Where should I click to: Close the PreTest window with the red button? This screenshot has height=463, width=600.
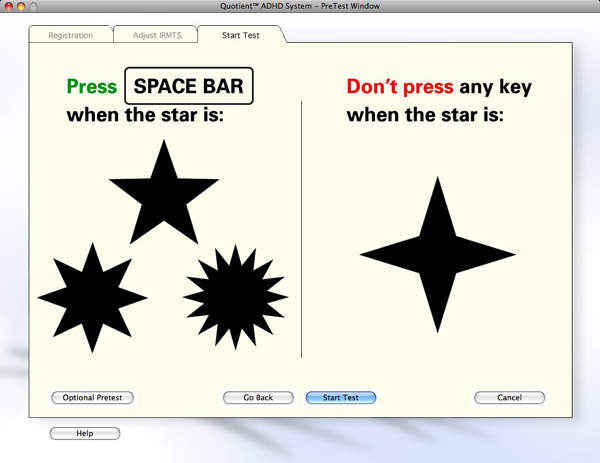[x=9, y=6]
